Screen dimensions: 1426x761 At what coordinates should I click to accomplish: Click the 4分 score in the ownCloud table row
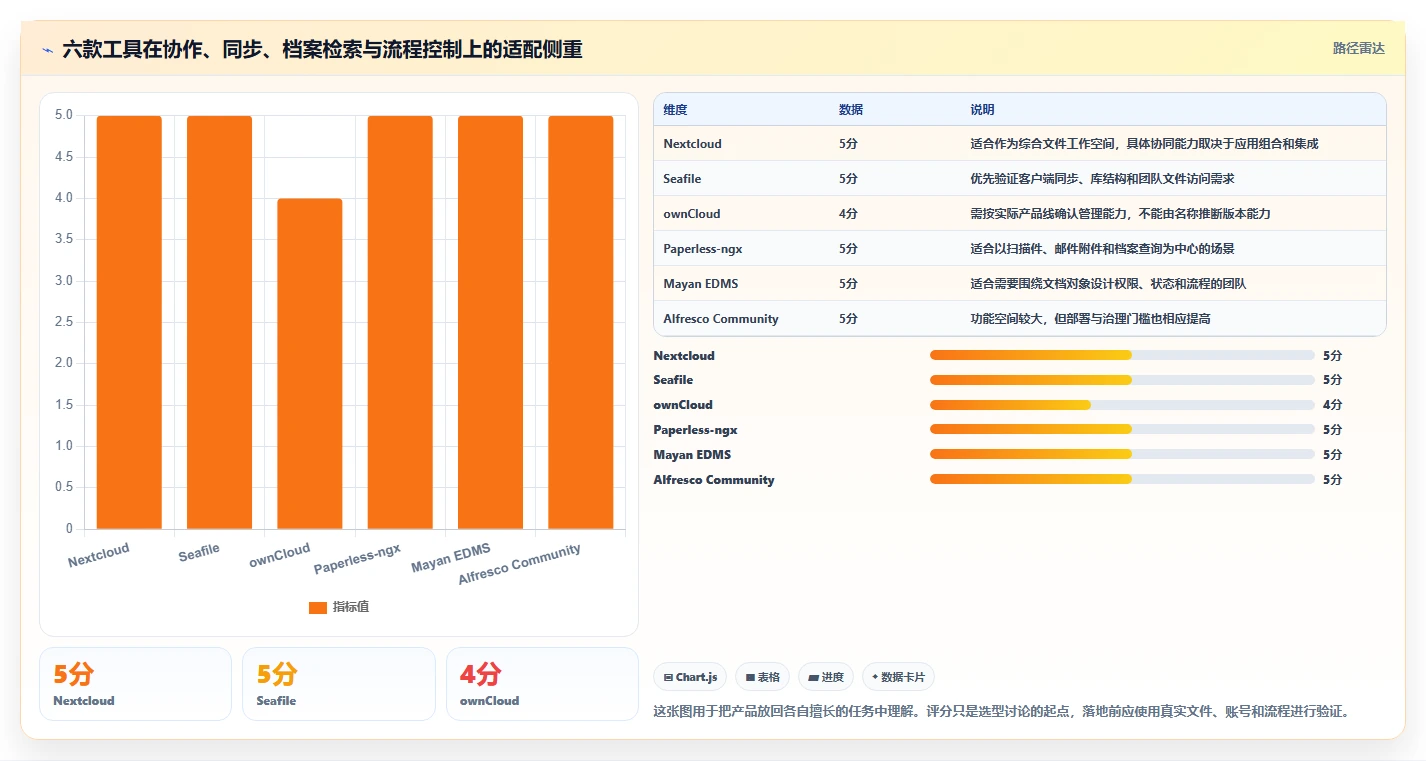[848, 214]
